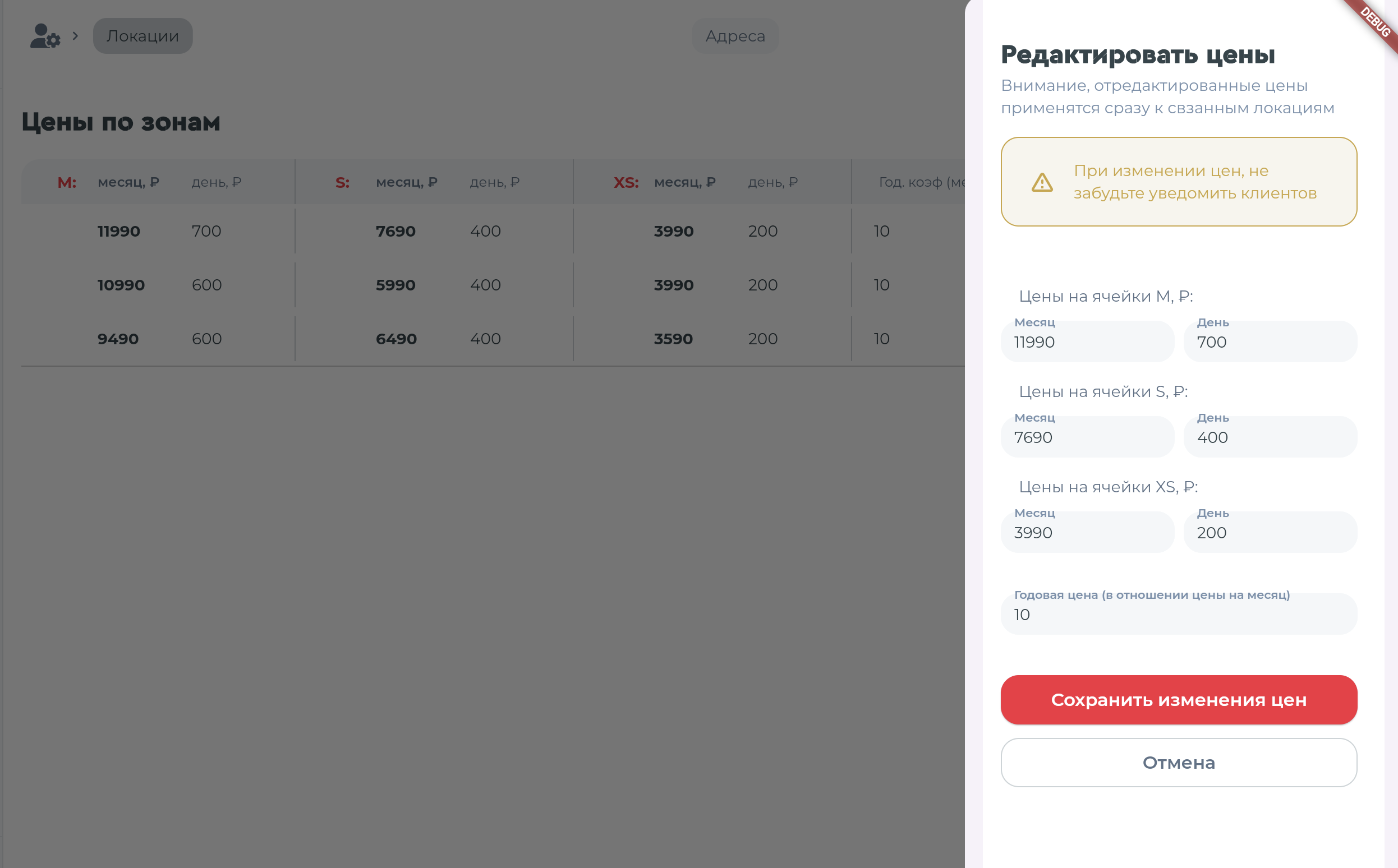Click the client notification warning text

[1195, 182]
